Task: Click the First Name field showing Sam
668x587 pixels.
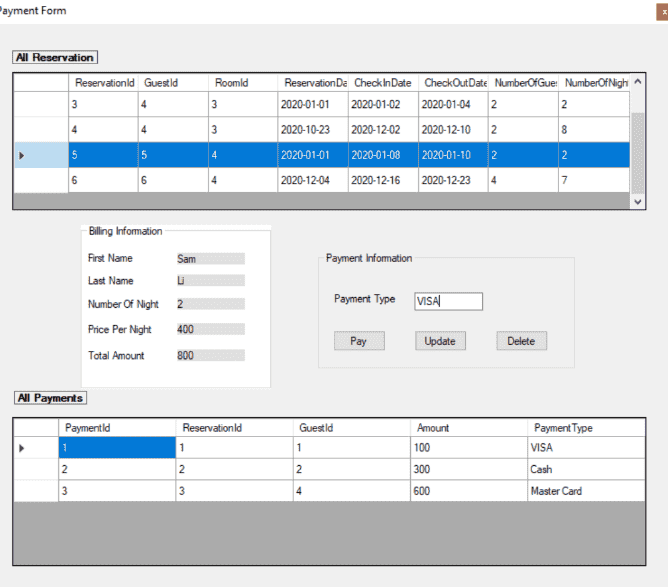Action: click(x=211, y=259)
